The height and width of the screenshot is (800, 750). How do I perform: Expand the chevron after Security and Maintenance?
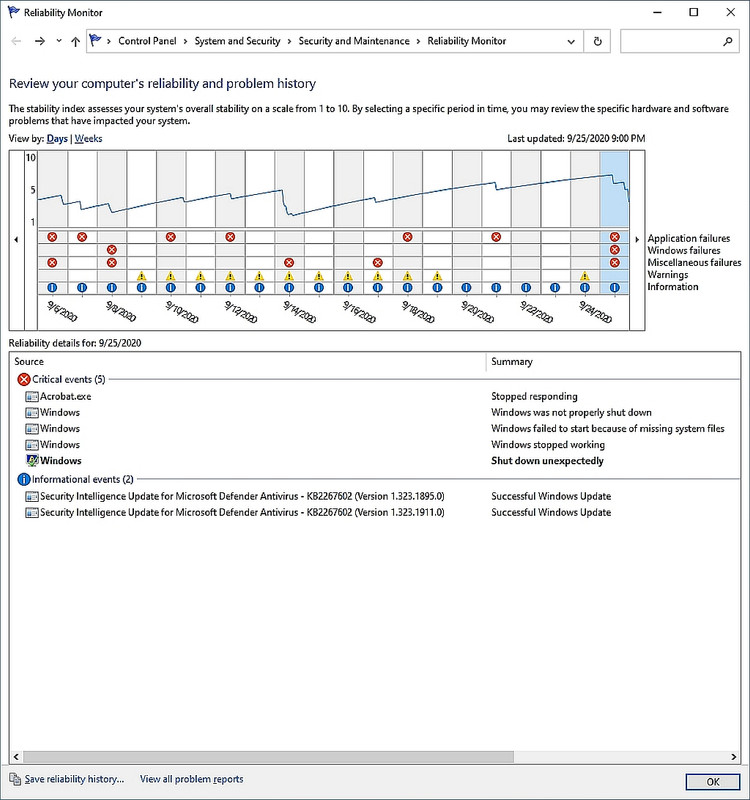click(x=418, y=41)
